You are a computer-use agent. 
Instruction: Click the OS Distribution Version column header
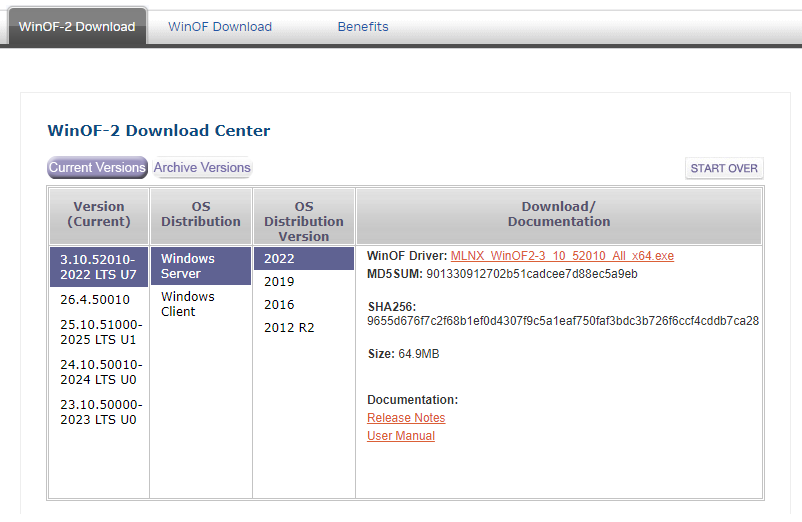click(304, 216)
